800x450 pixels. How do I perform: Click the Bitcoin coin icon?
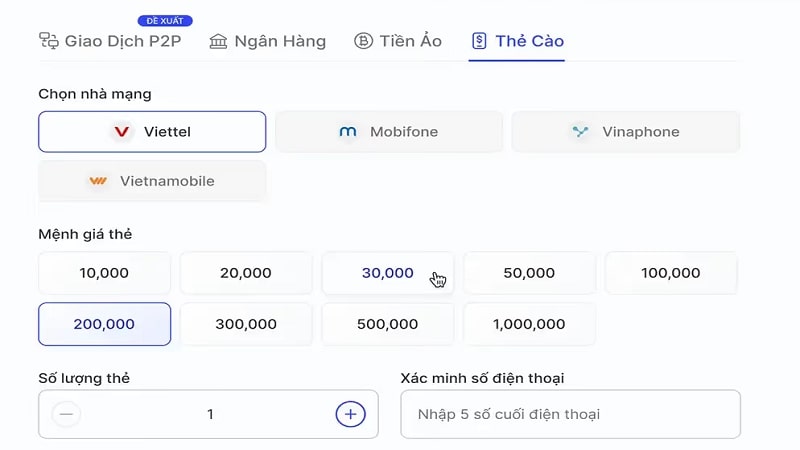click(x=363, y=41)
